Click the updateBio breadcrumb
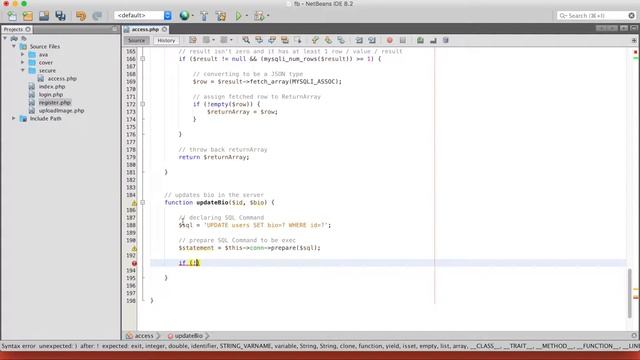640x360 pixels. pyautogui.click(x=188, y=336)
